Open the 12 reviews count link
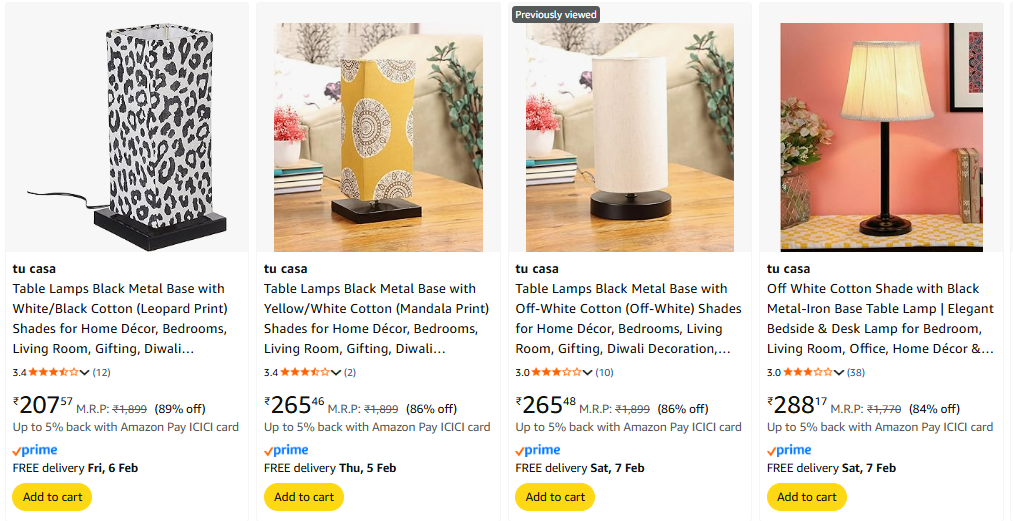Image resolution: width=1013 pixels, height=521 pixels. [102, 373]
